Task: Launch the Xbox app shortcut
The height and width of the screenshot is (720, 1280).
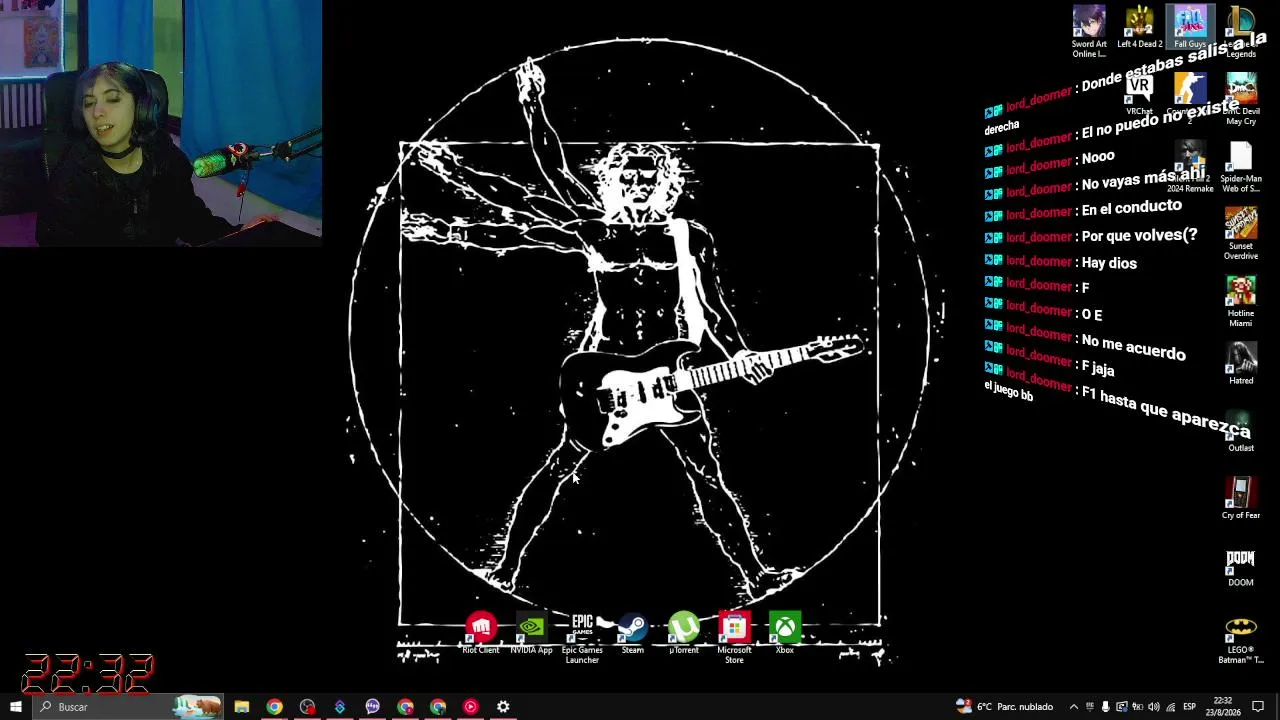Action: tap(785, 634)
